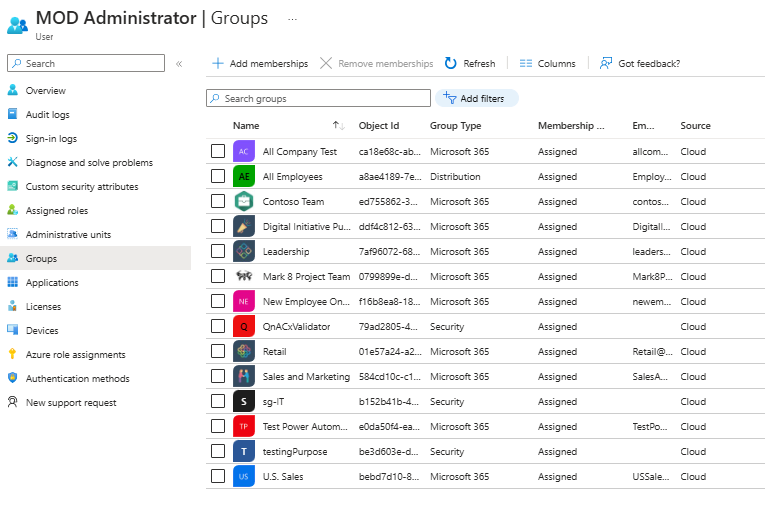This screenshot has height=523, width=765.
Task: Check the QnACxValidator row checkbox
Action: pyautogui.click(x=218, y=326)
